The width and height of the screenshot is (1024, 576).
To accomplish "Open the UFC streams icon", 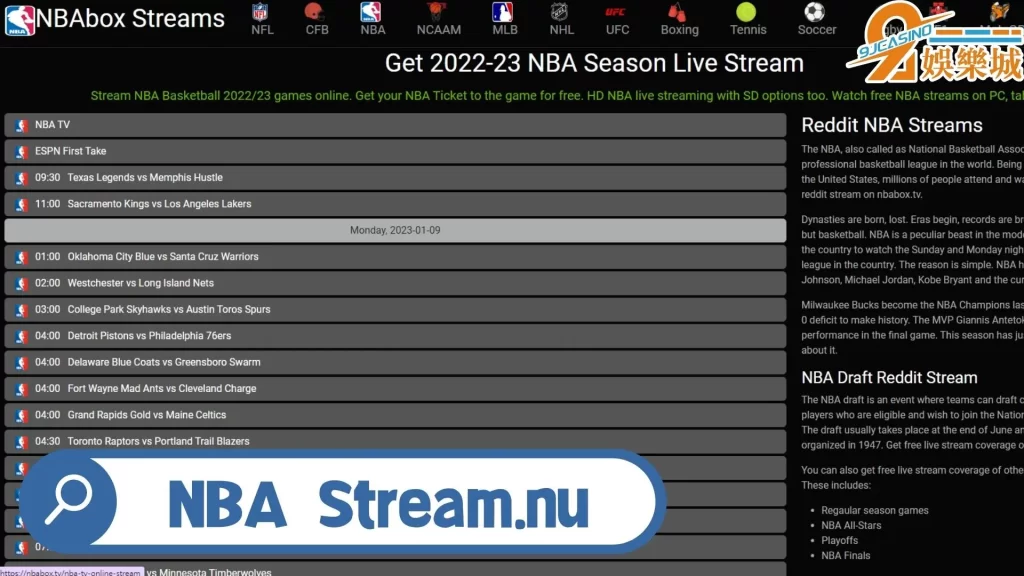I will (617, 12).
